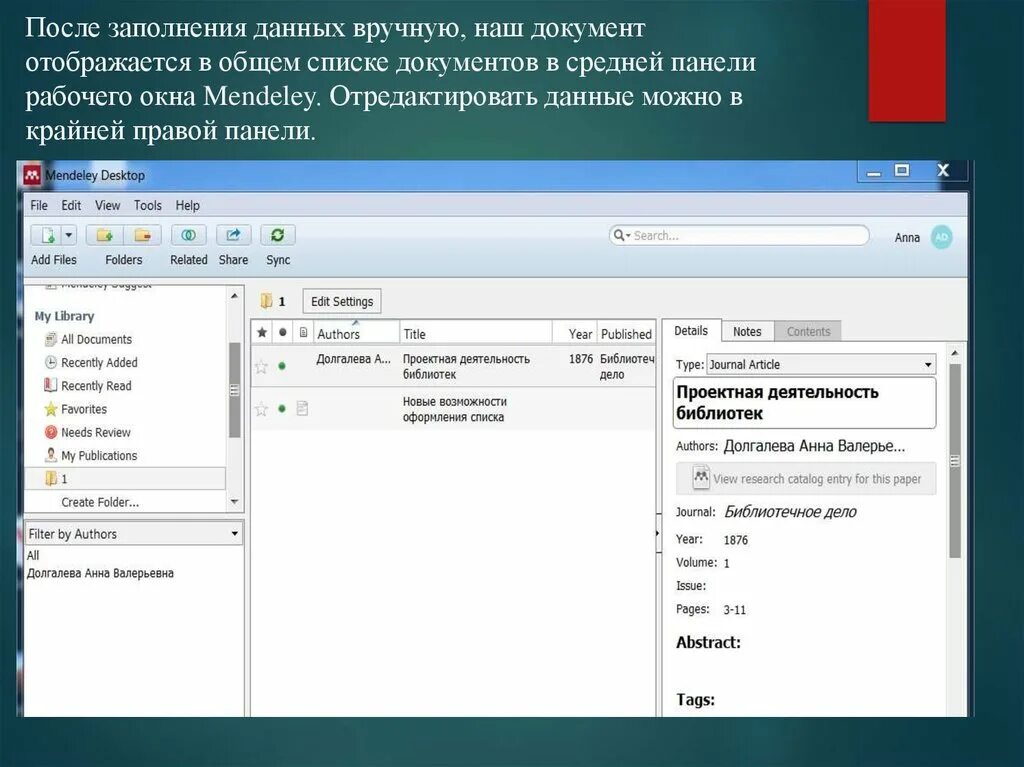The height and width of the screenshot is (767, 1024).
Task: Select row titled Проектная деятельность библиотек
Action: click(453, 366)
